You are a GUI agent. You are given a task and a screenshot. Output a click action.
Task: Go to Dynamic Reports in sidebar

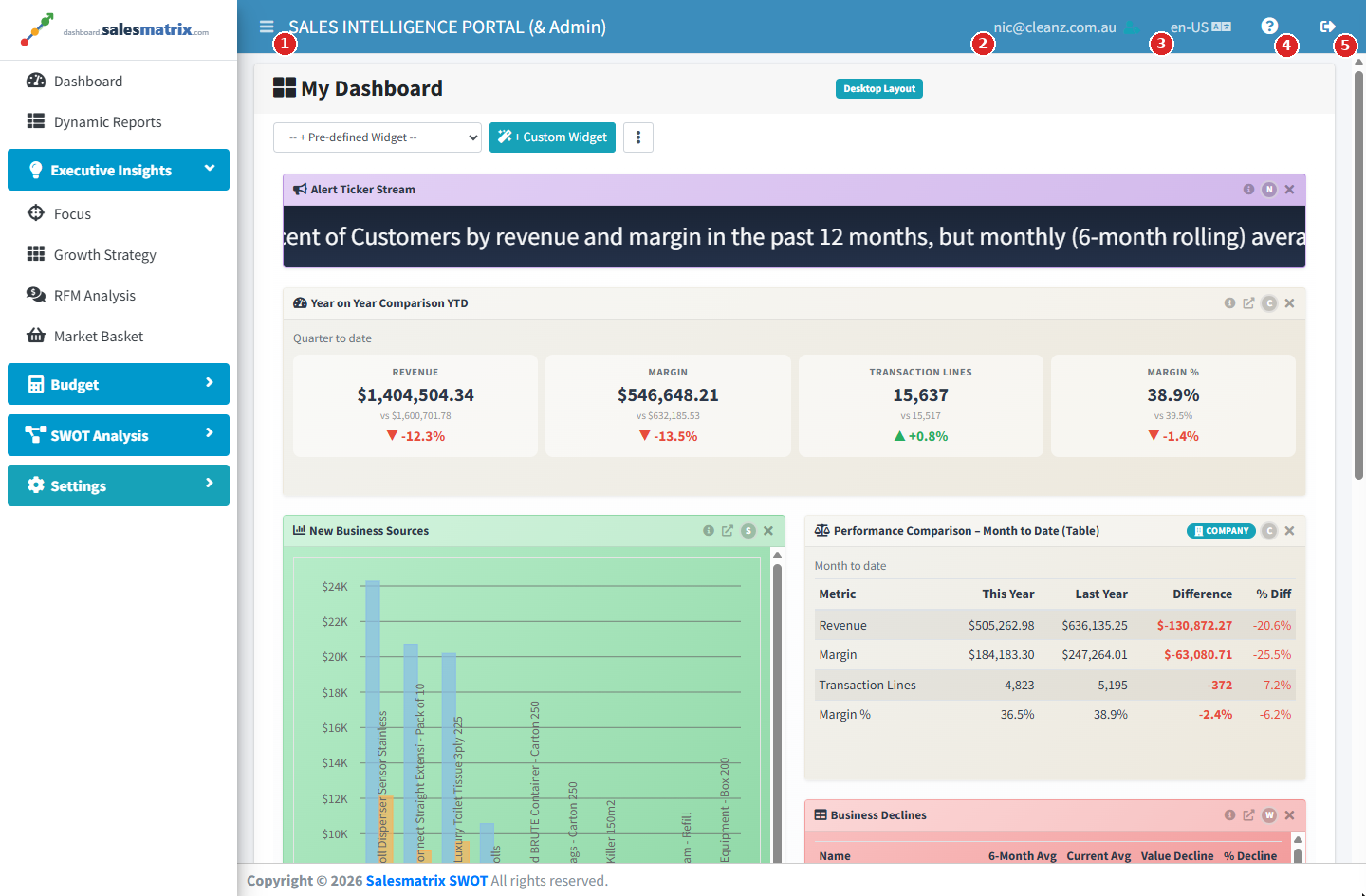[119, 122]
